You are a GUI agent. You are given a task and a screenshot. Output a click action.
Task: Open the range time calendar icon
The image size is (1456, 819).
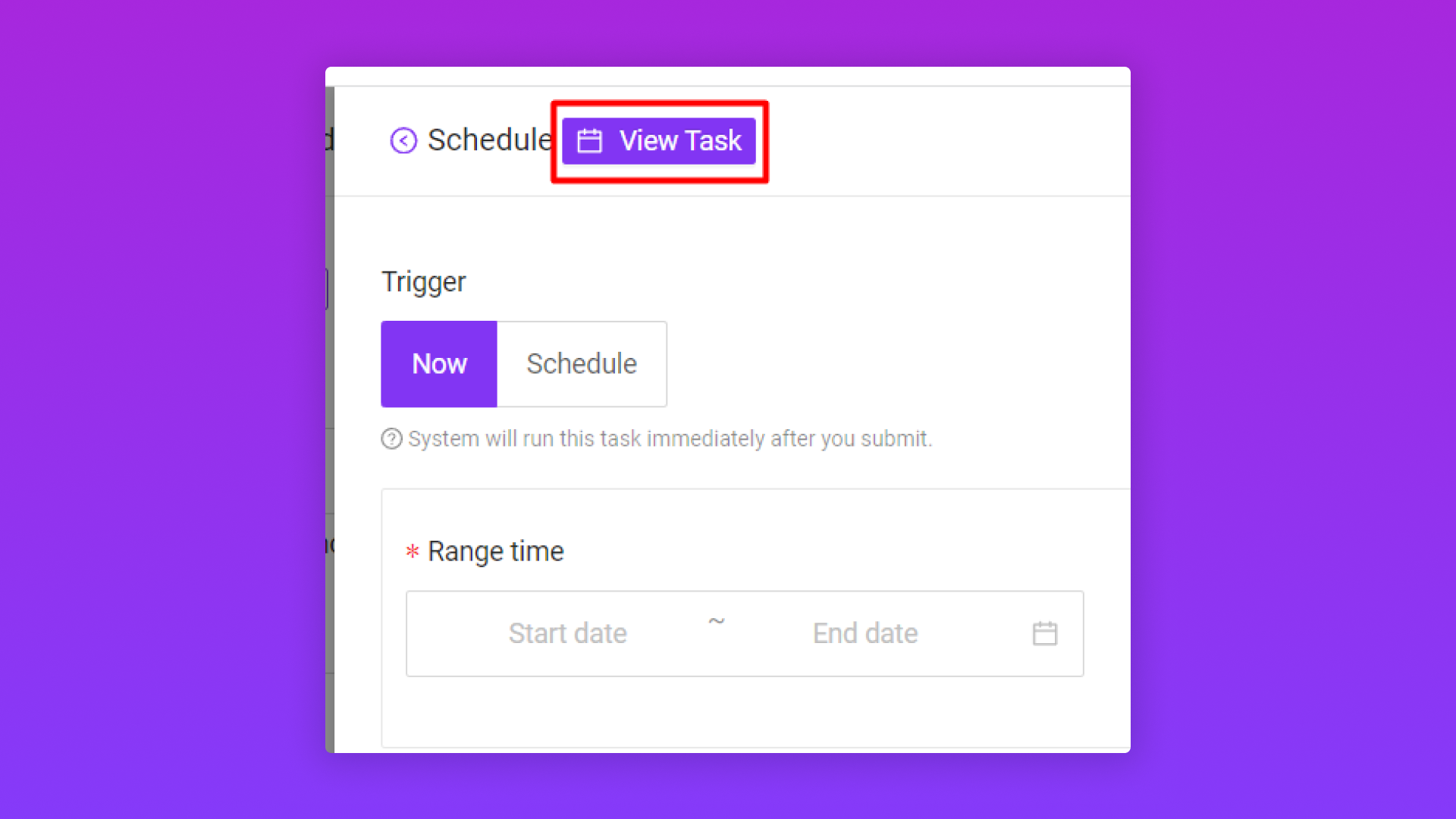coord(1044,633)
